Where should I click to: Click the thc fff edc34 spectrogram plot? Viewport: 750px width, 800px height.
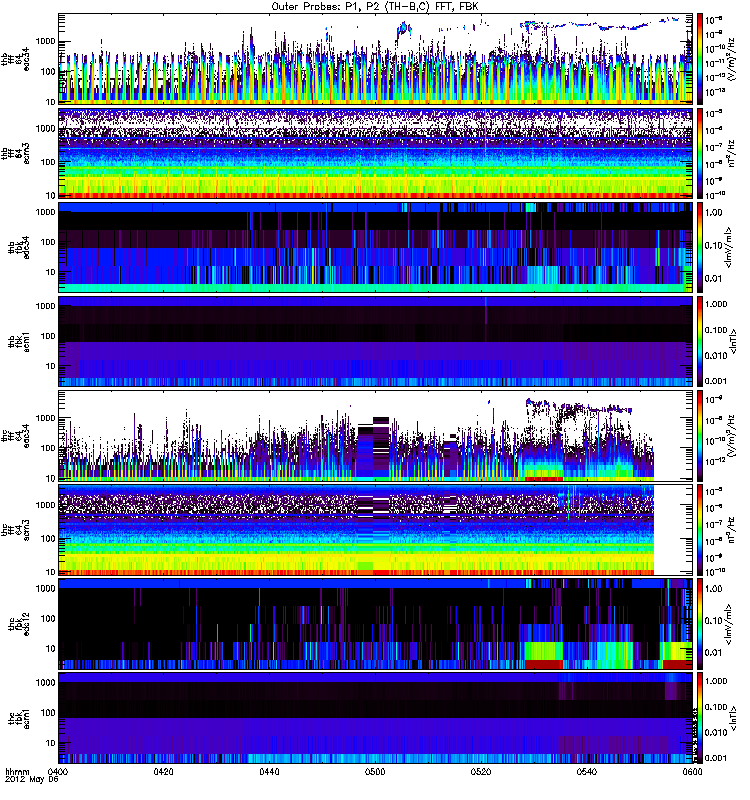pos(375,436)
